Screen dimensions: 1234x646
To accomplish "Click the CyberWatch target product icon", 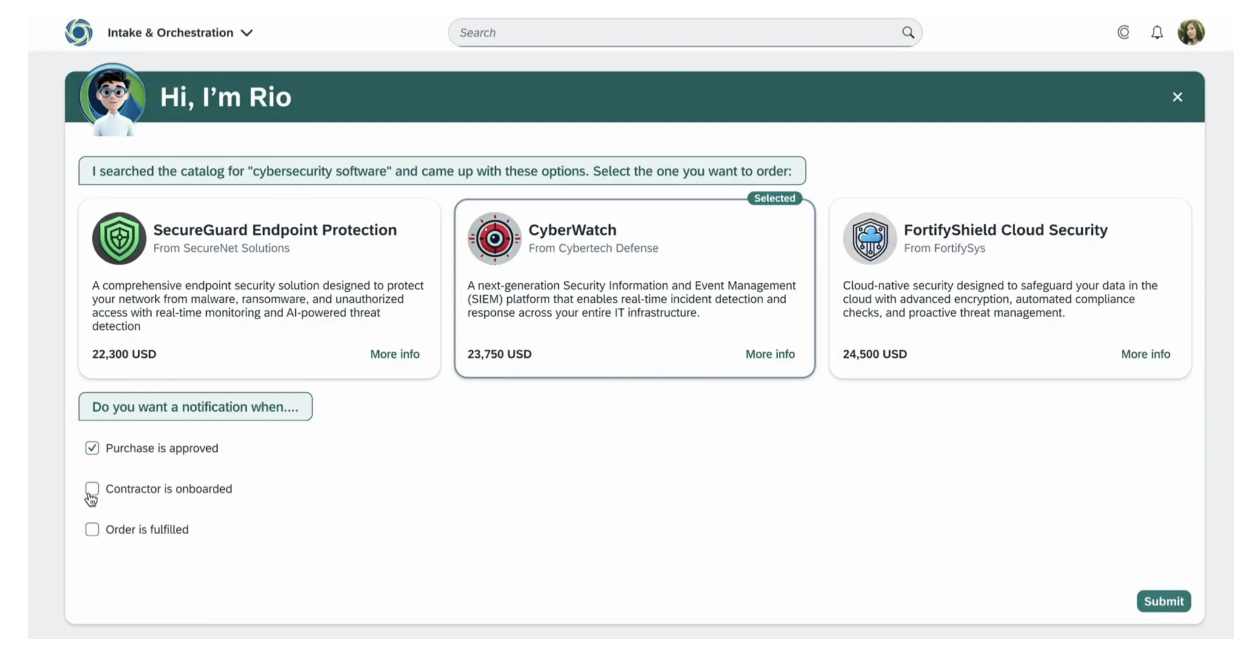I will (494, 238).
